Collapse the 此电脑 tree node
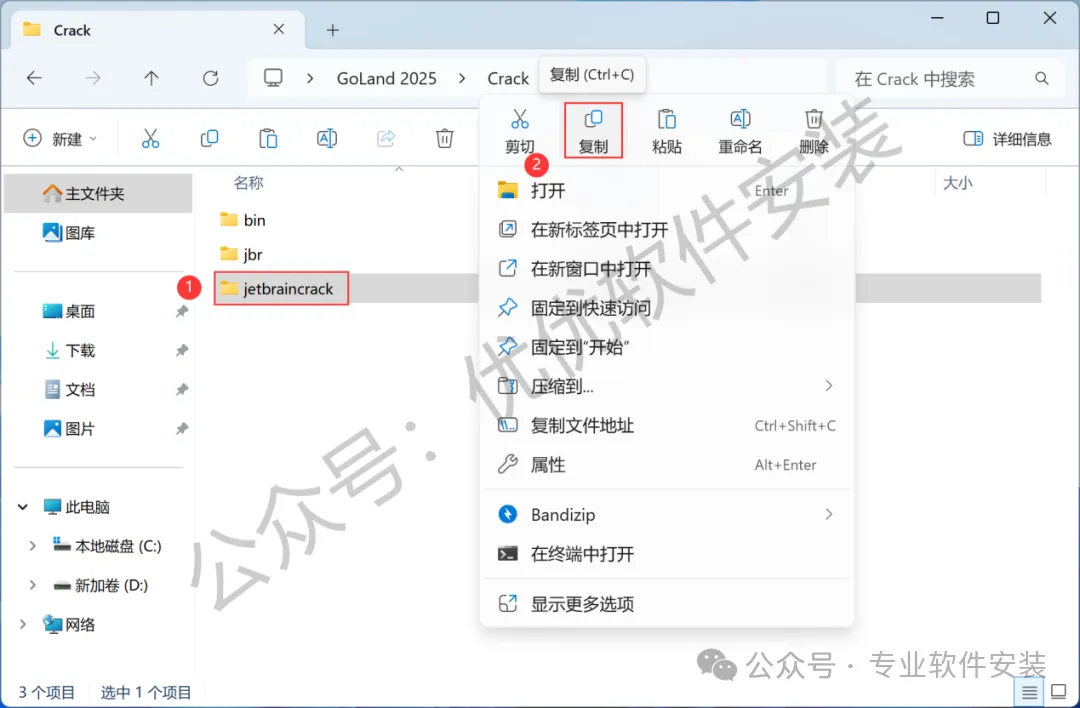The width and height of the screenshot is (1080, 708). coord(23,507)
